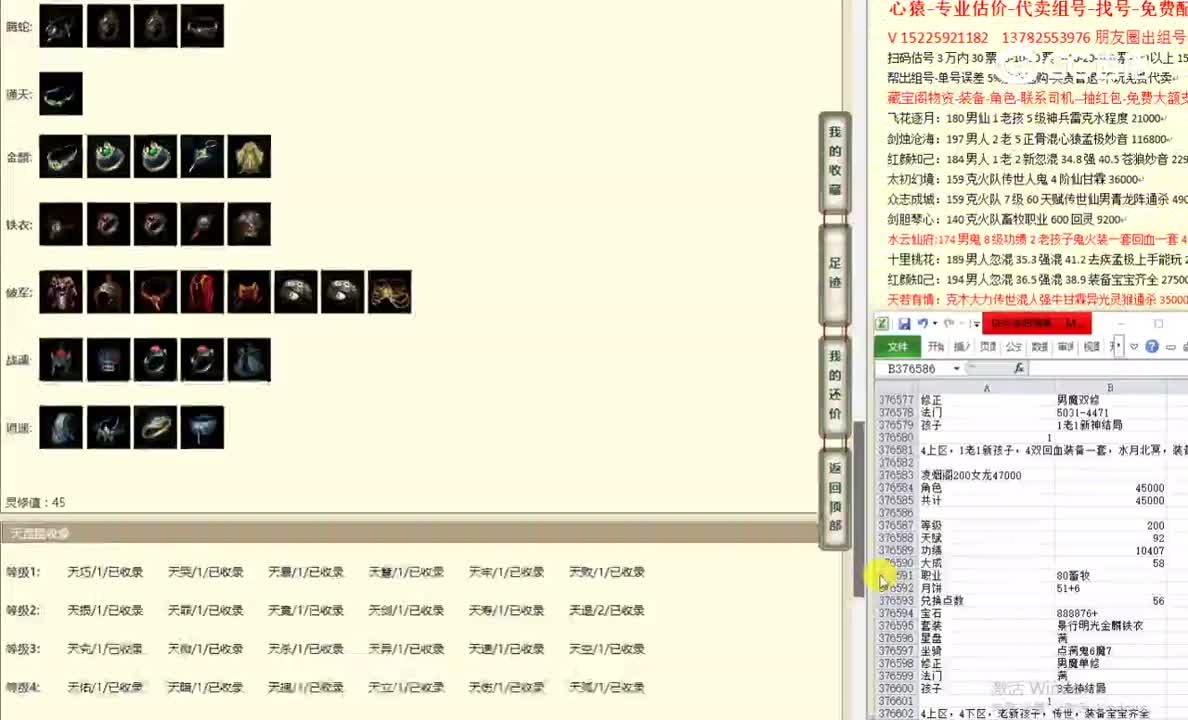Switch to the 开始 ribbon tab
The image size is (1188, 720).
[x=938, y=346]
